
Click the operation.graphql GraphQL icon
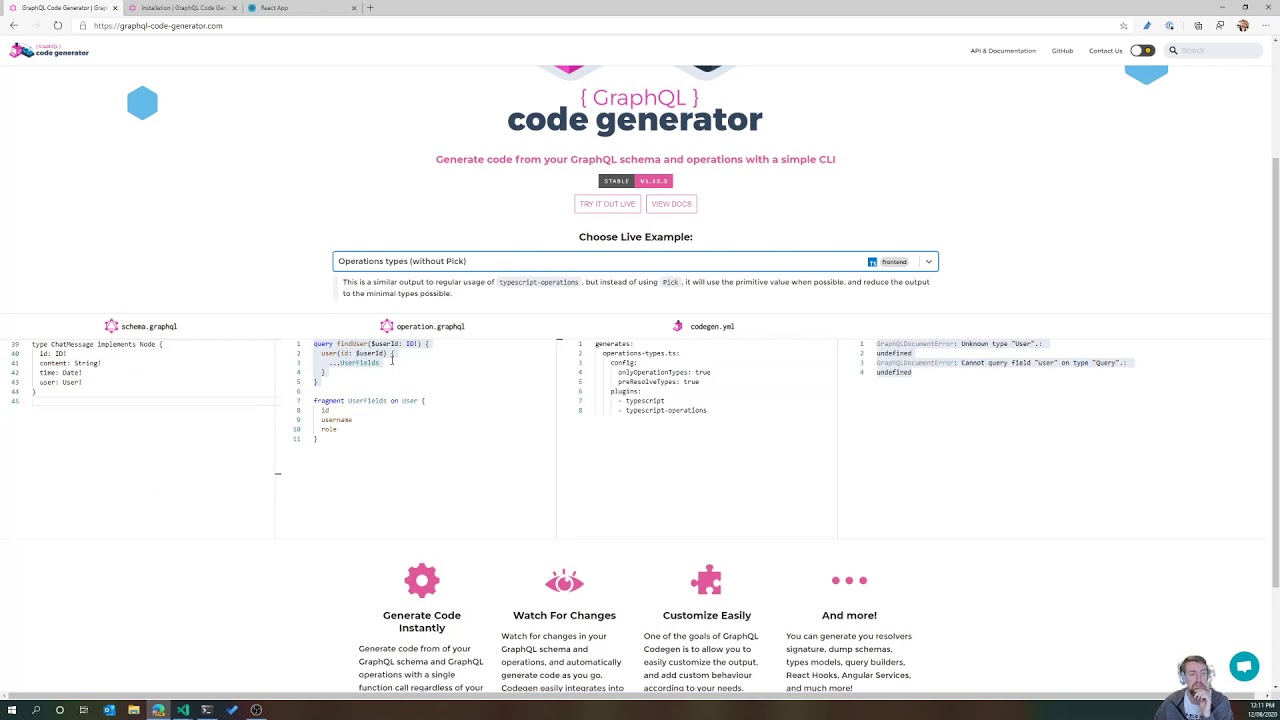tap(387, 326)
